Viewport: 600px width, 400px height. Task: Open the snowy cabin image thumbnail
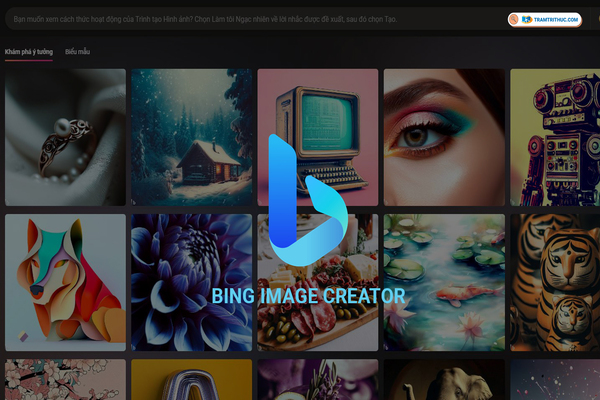191,137
